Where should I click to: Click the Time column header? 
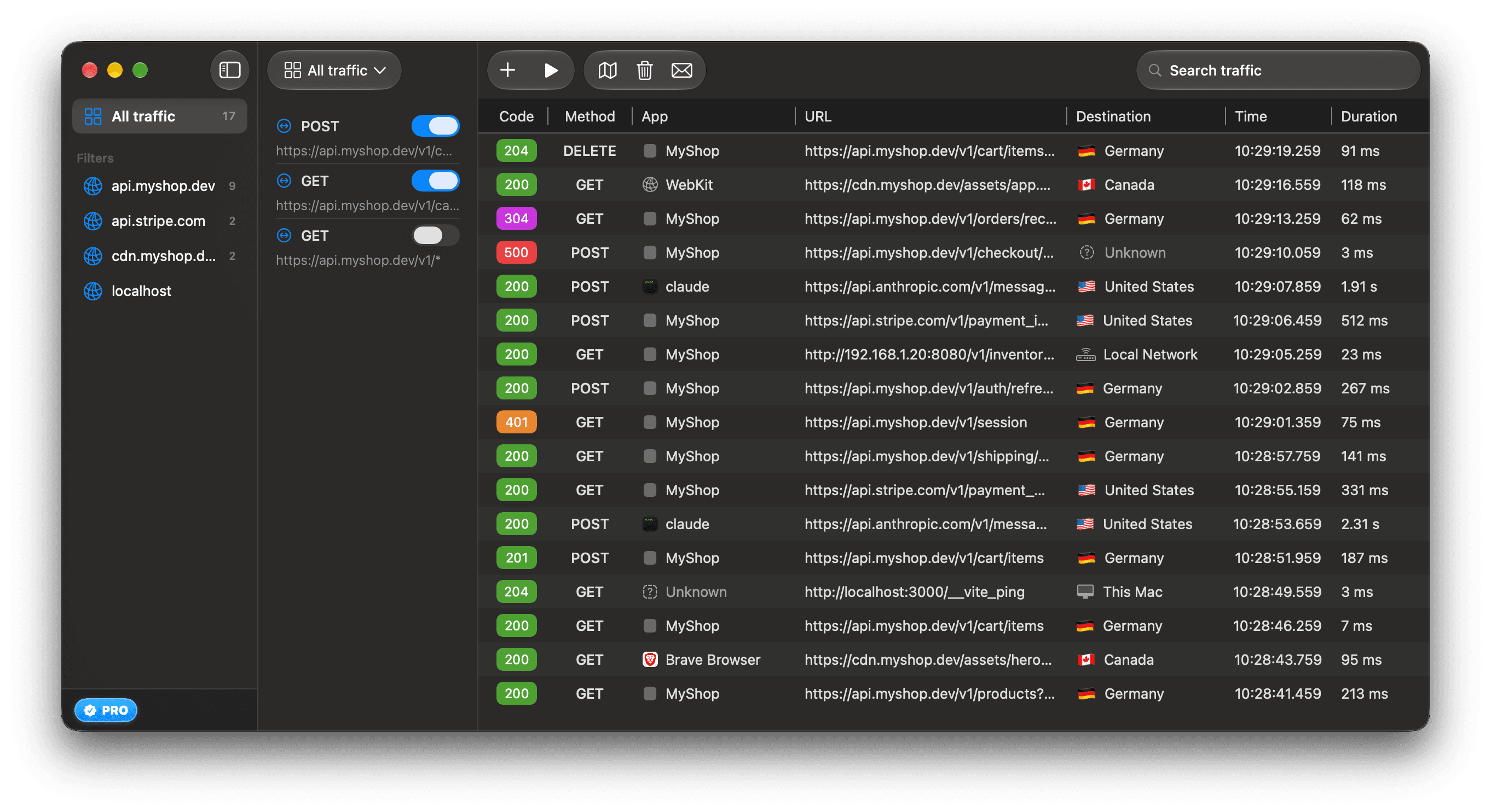1250,116
